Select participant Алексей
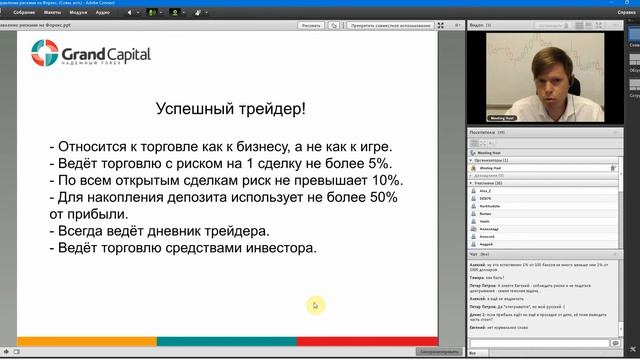 [x=543, y=237]
